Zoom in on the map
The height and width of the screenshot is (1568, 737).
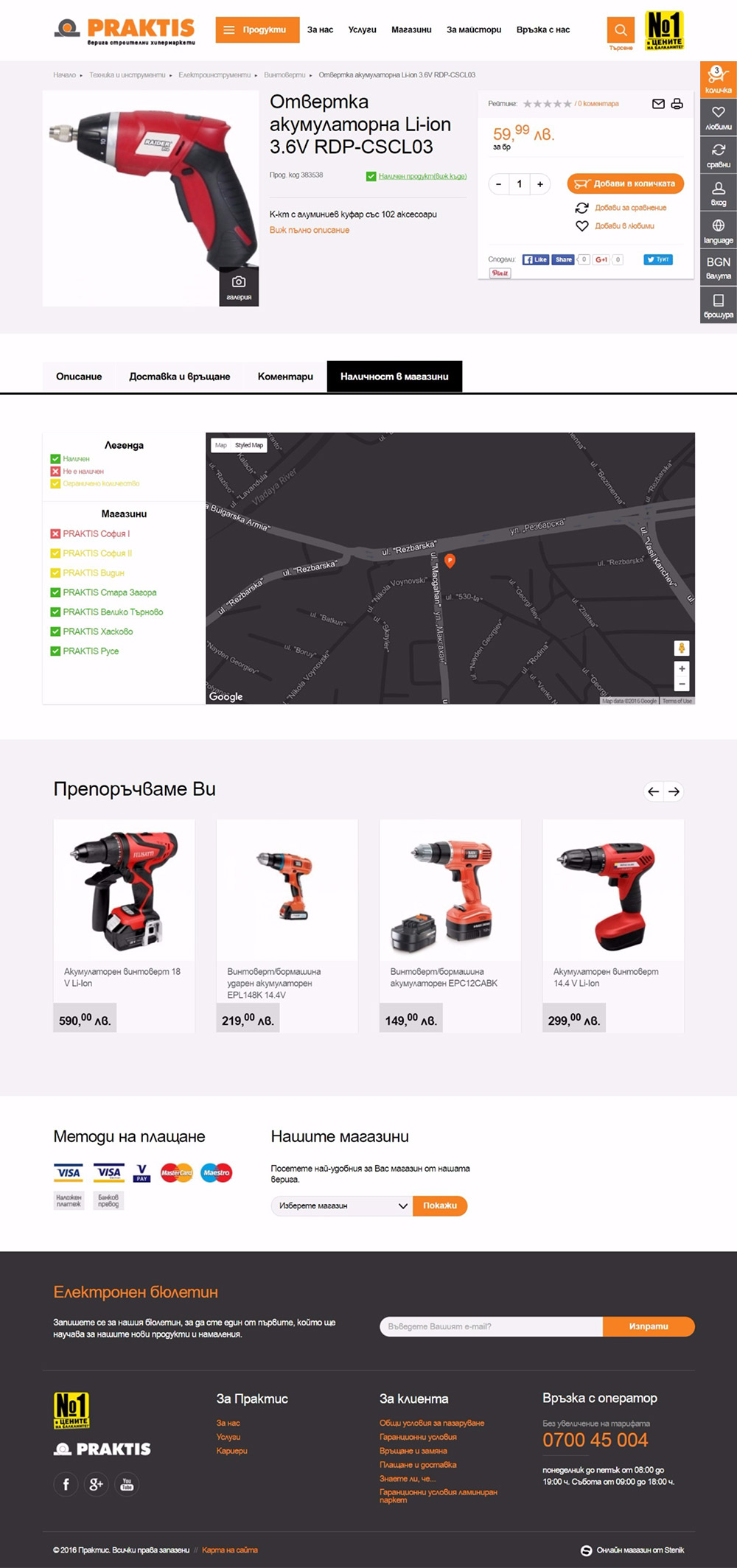[682, 668]
